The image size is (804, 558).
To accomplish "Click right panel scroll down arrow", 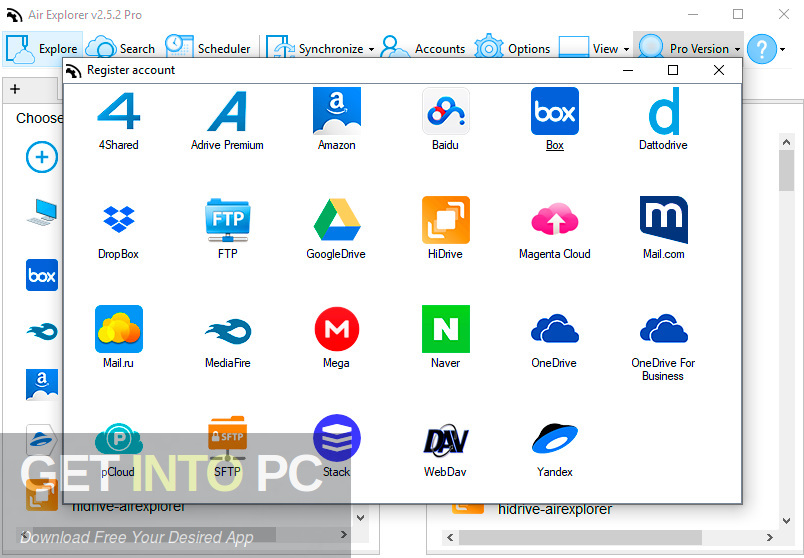I will pos(786,521).
